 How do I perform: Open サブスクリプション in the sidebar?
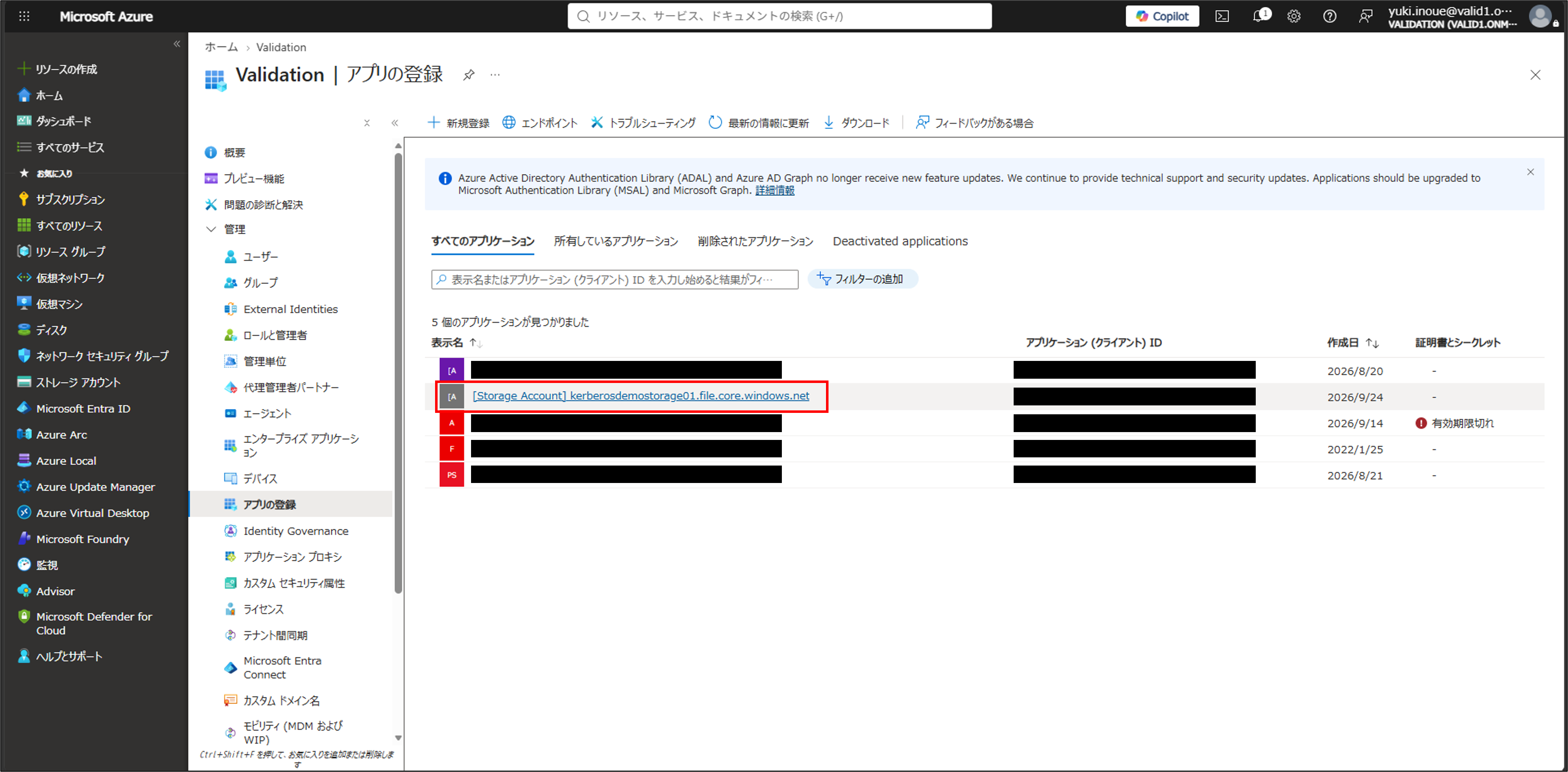(x=62, y=200)
